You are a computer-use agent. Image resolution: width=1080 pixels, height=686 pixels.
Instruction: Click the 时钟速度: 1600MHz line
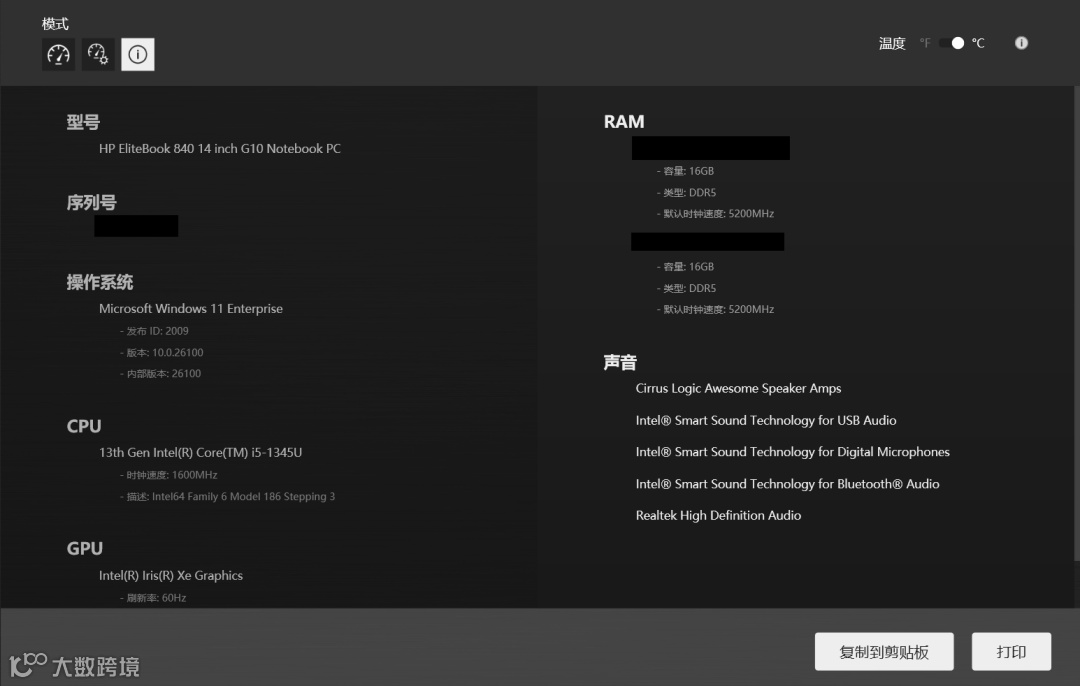click(169, 475)
